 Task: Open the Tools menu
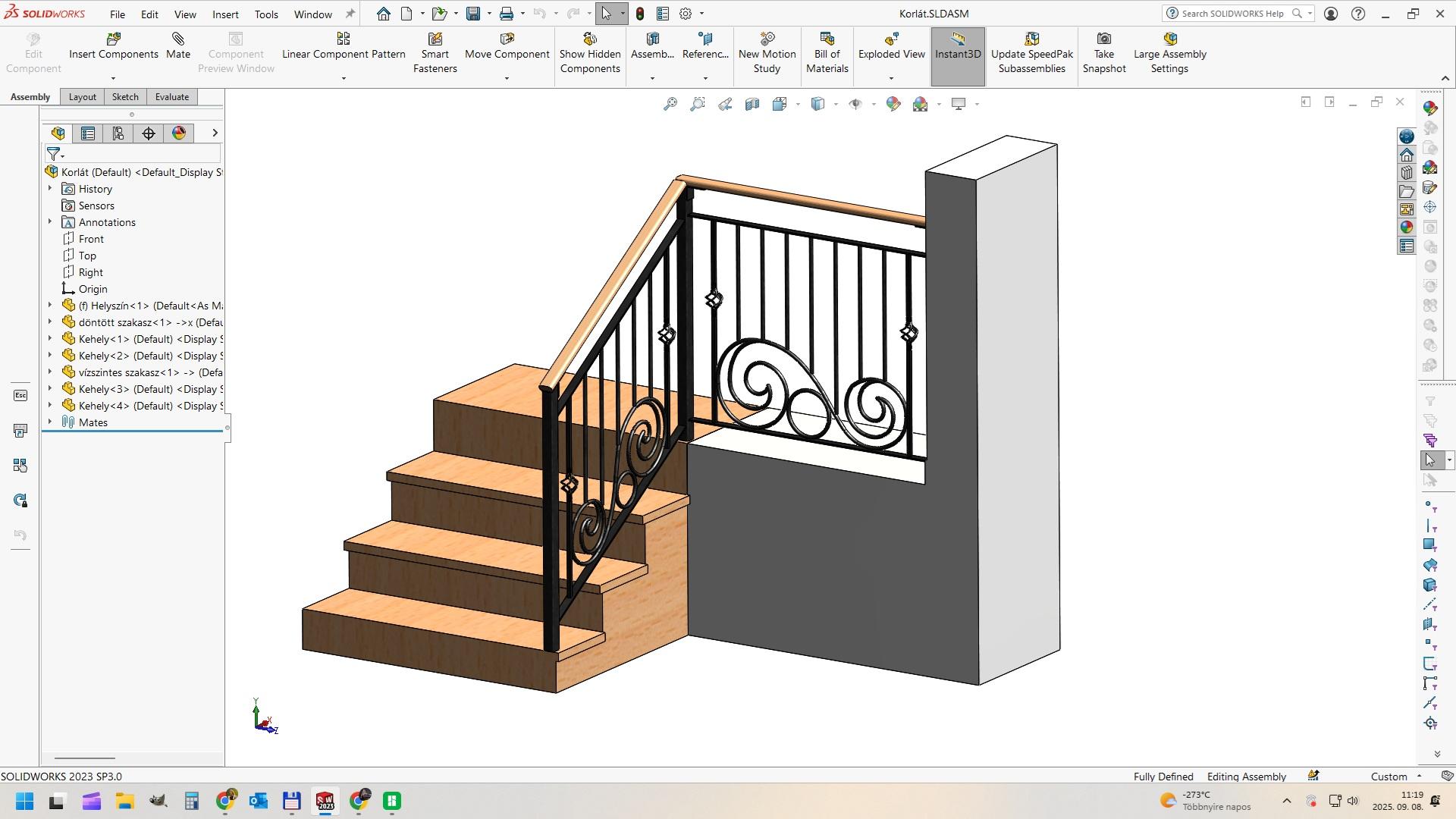tap(265, 14)
